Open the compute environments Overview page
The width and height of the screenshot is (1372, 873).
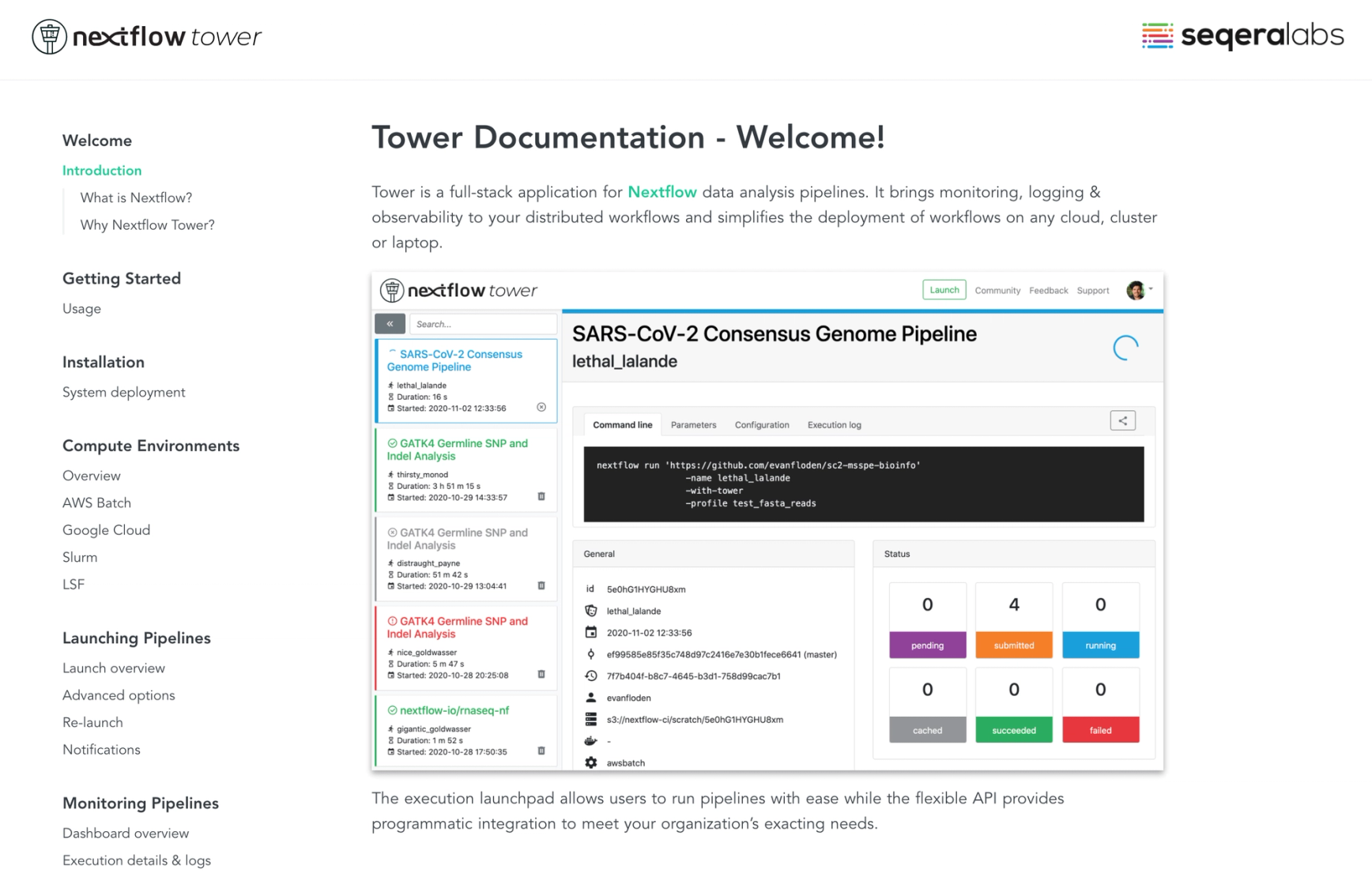tap(92, 476)
